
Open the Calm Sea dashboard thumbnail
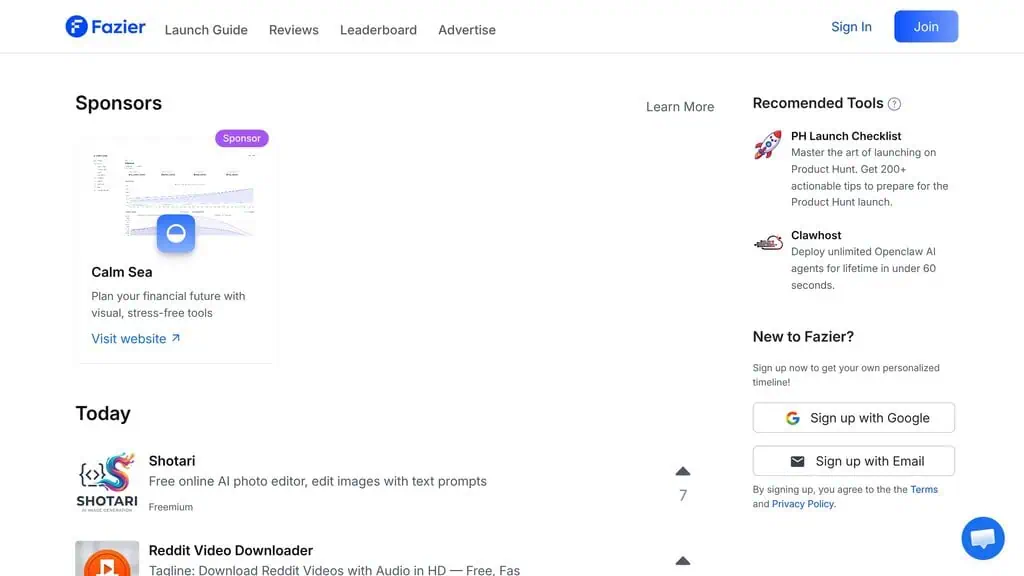(x=175, y=193)
